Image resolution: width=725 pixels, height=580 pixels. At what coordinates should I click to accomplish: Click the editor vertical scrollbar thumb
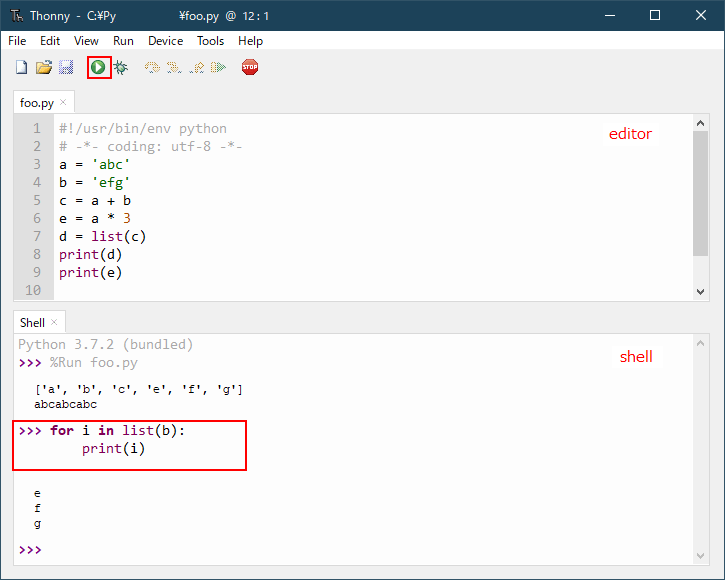700,193
